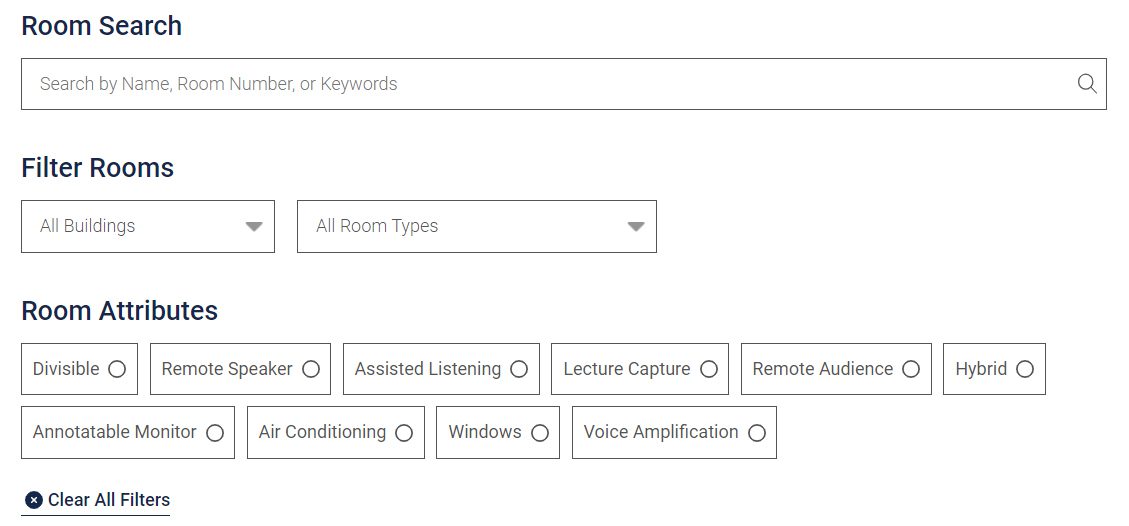
Task: Toggle the Voice Amplification filter
Action: [x=674, y=432]
